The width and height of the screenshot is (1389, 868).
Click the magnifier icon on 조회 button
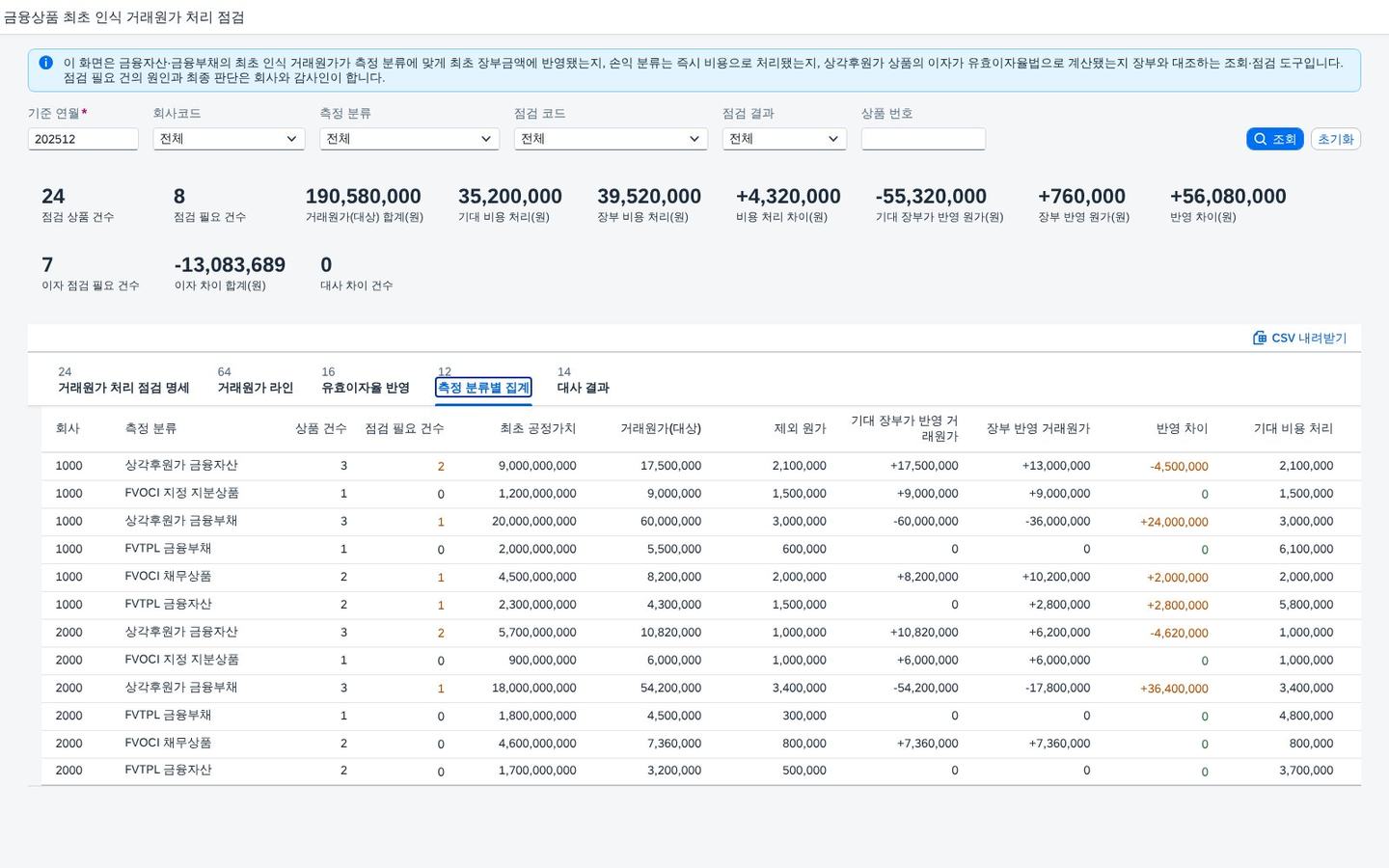coord(1260,139)
